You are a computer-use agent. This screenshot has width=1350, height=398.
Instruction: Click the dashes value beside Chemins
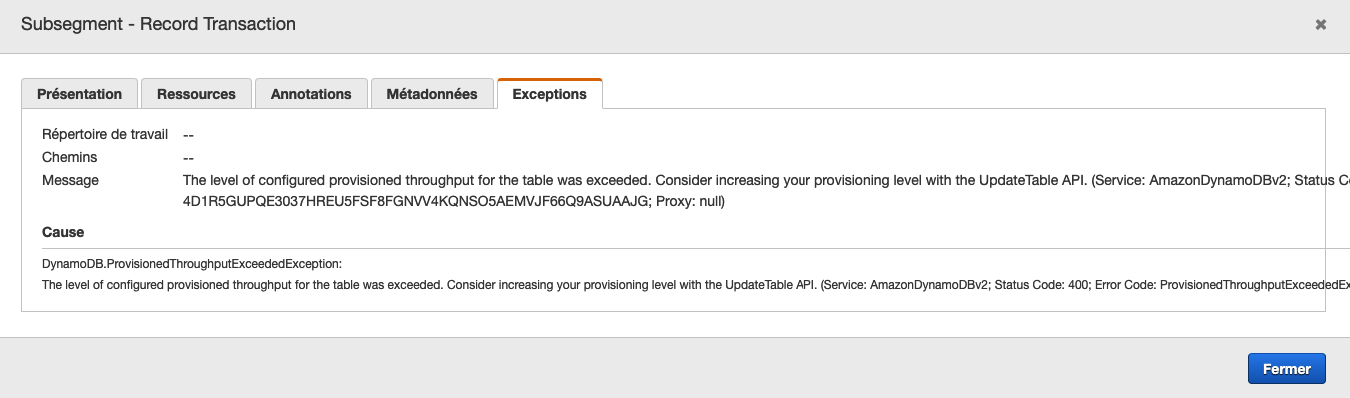188,157
